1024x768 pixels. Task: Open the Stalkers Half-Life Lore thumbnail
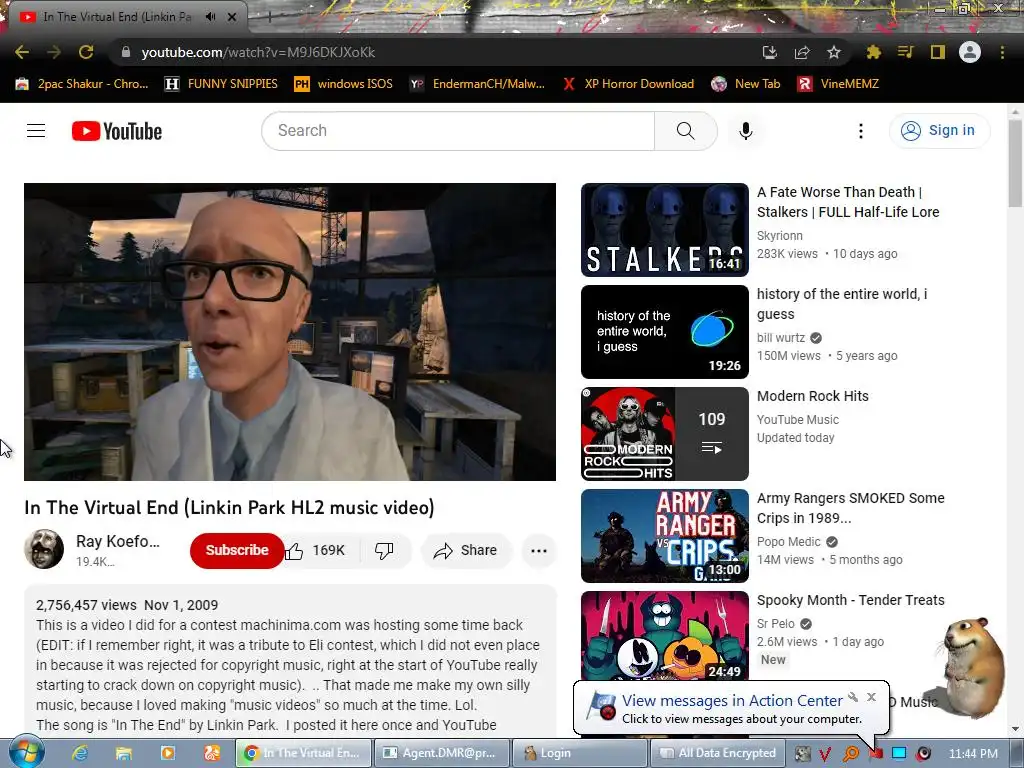pos(665,230)
